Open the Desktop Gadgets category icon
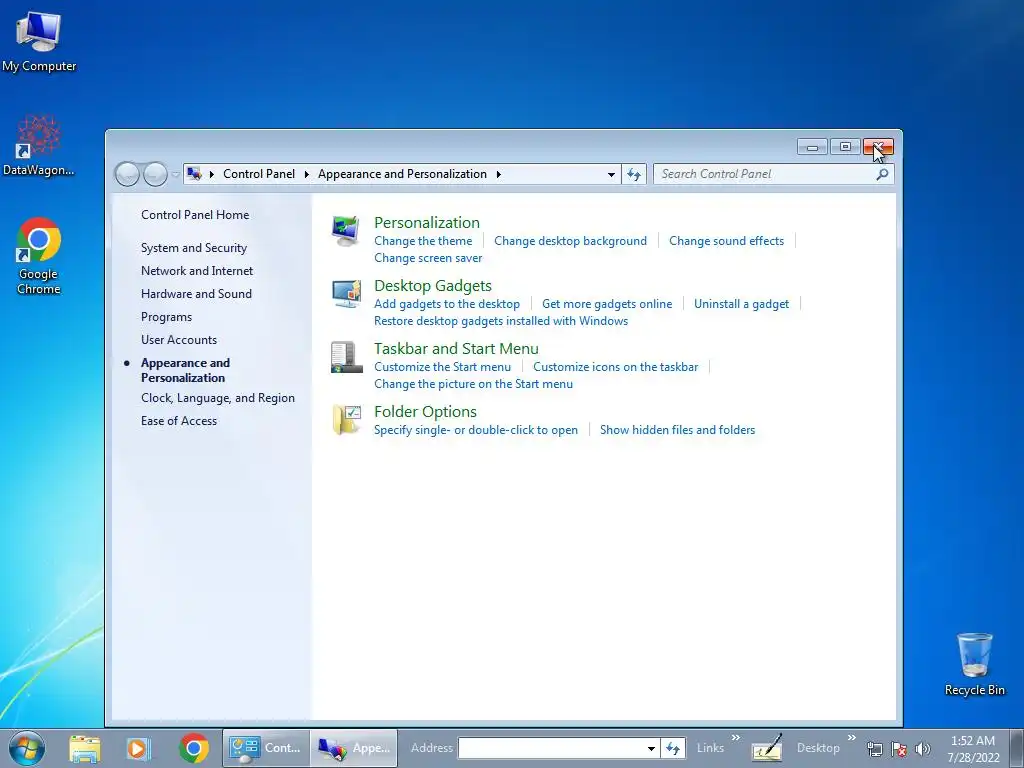 345,294
